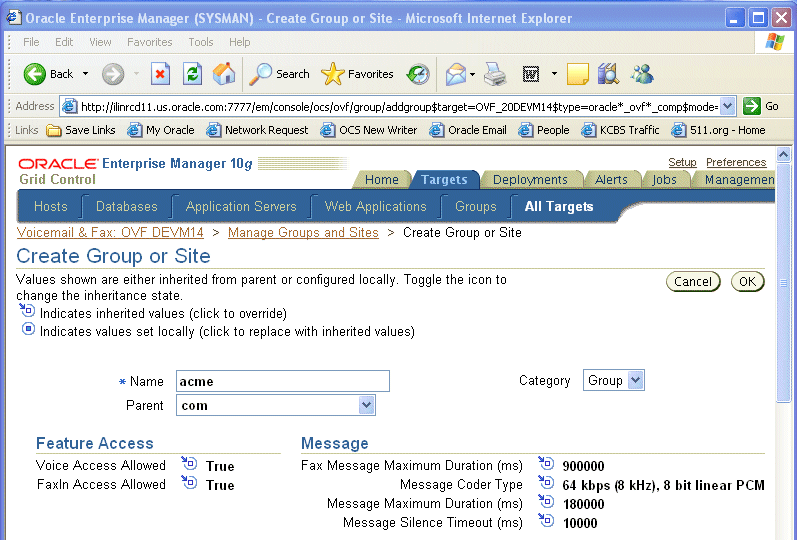797x540 pixels.
Task: Click the green Go arrow button
Action: (751, 106)
